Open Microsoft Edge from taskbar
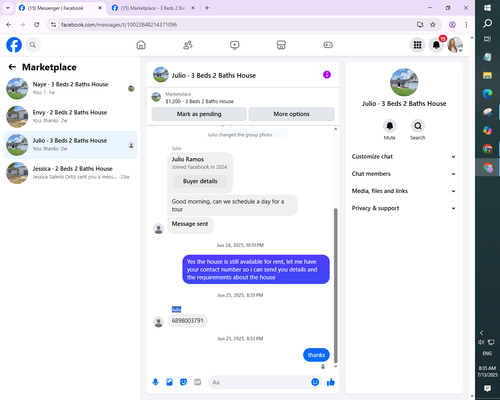 pos(487,94)
